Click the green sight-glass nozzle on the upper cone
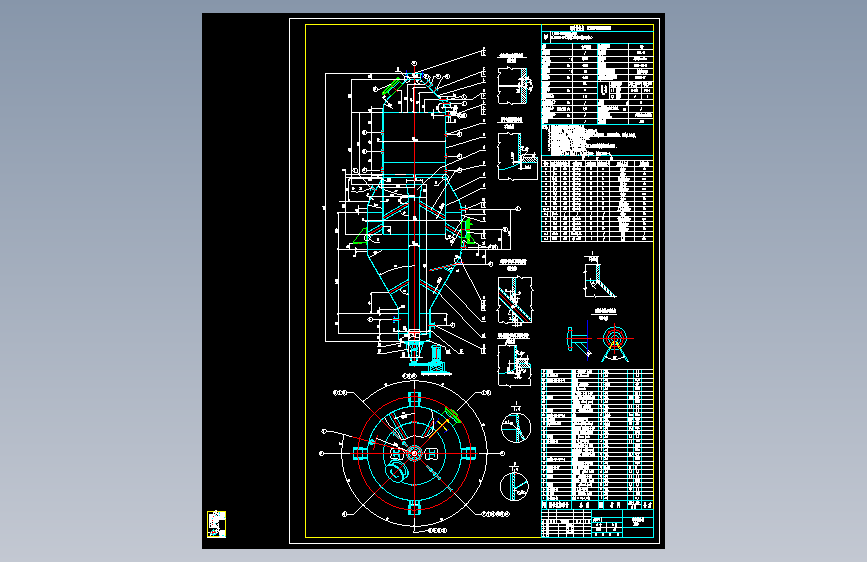867x562 pixels. 391,89
